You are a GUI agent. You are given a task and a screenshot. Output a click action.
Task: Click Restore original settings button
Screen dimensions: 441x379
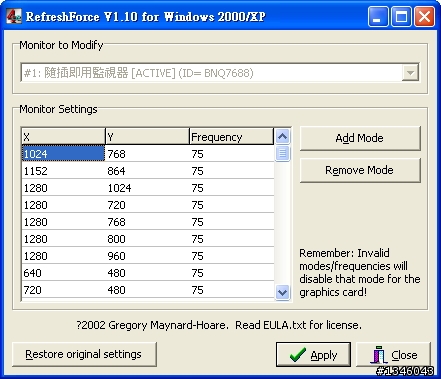(x=84, y=354)
